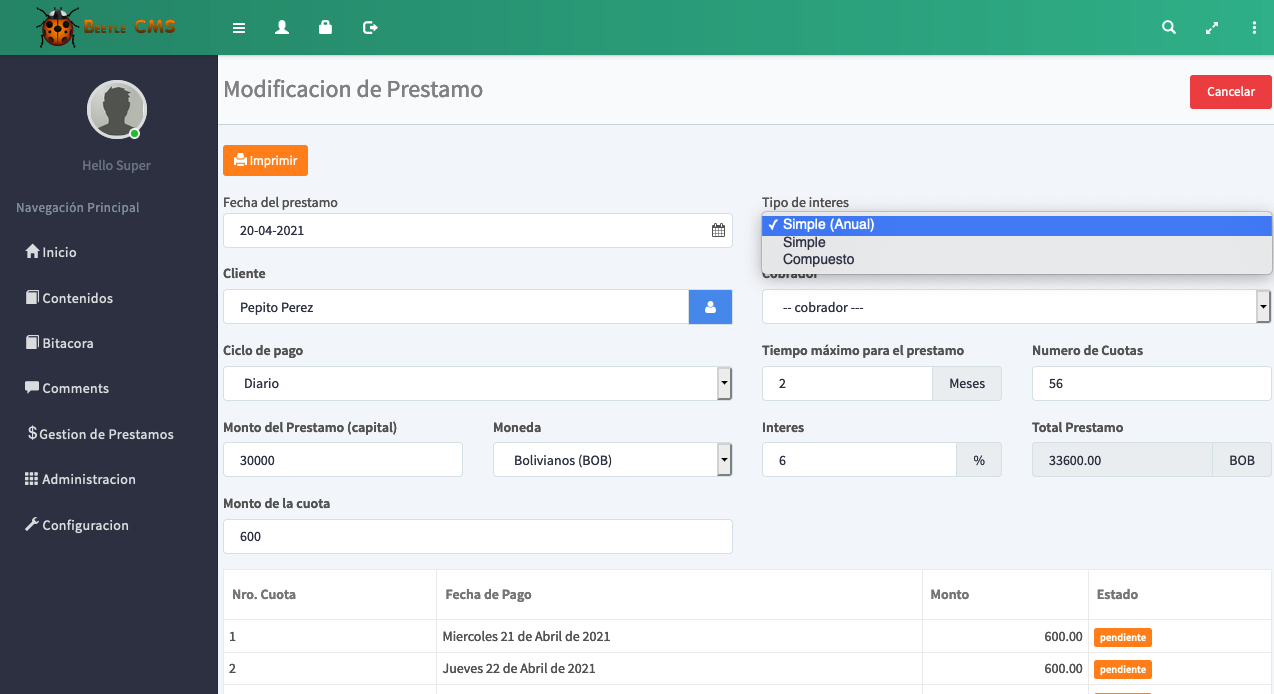This screenshot has width=1274, height=694.
Task: Click the Monto de la cuota field
Action: click(x=477, y=537)
